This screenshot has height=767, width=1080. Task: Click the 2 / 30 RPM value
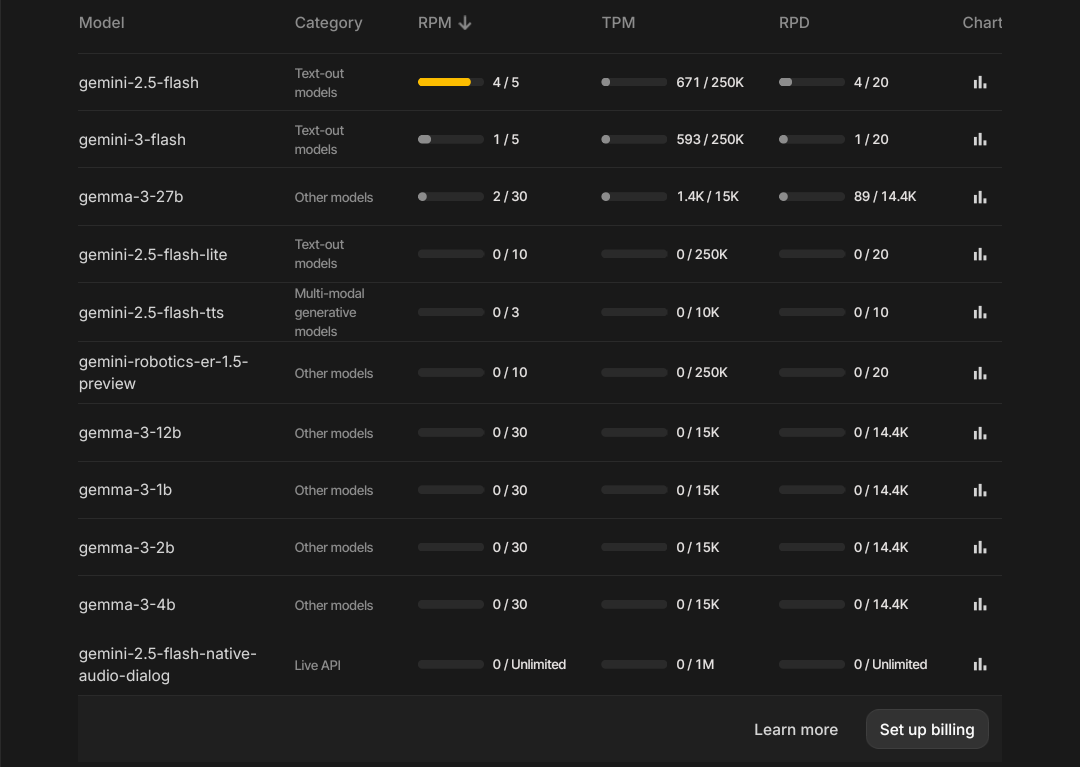click(x=510, y=197)
